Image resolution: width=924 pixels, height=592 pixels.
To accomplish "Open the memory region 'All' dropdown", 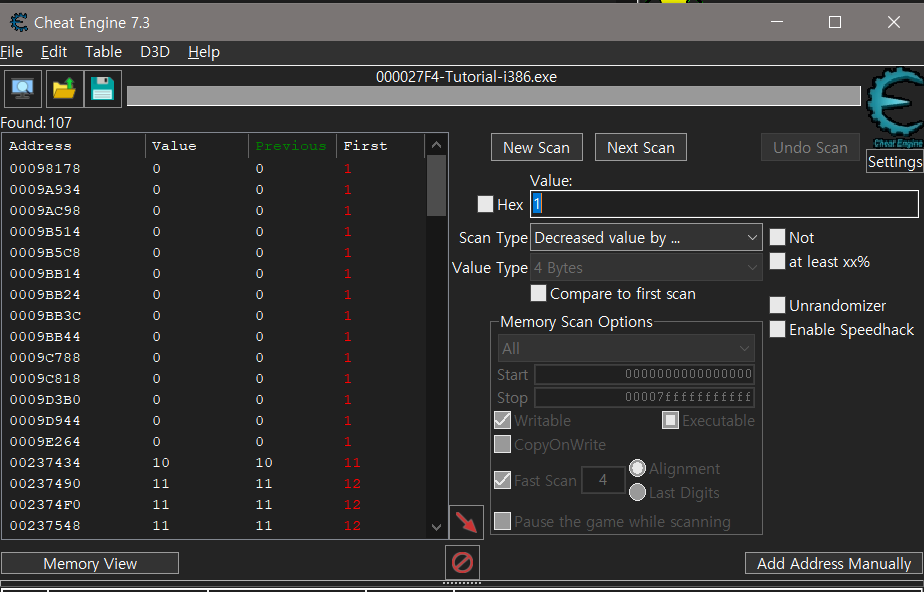I will coord(626,349).
